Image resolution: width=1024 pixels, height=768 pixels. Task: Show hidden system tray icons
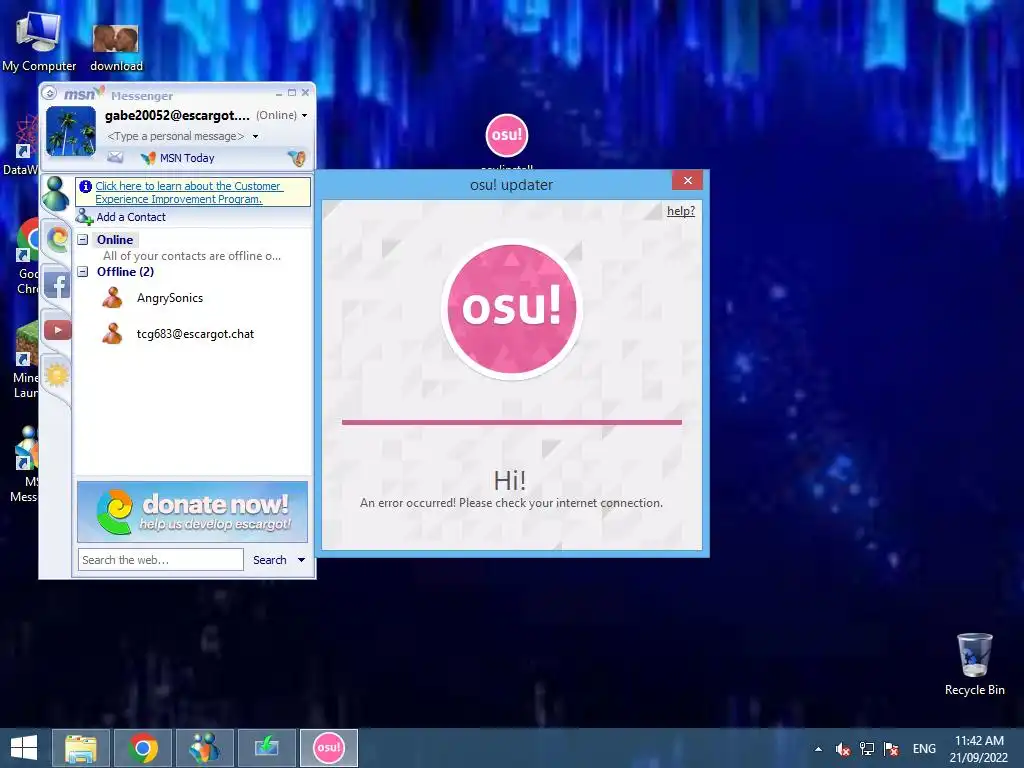click(818, 749)
